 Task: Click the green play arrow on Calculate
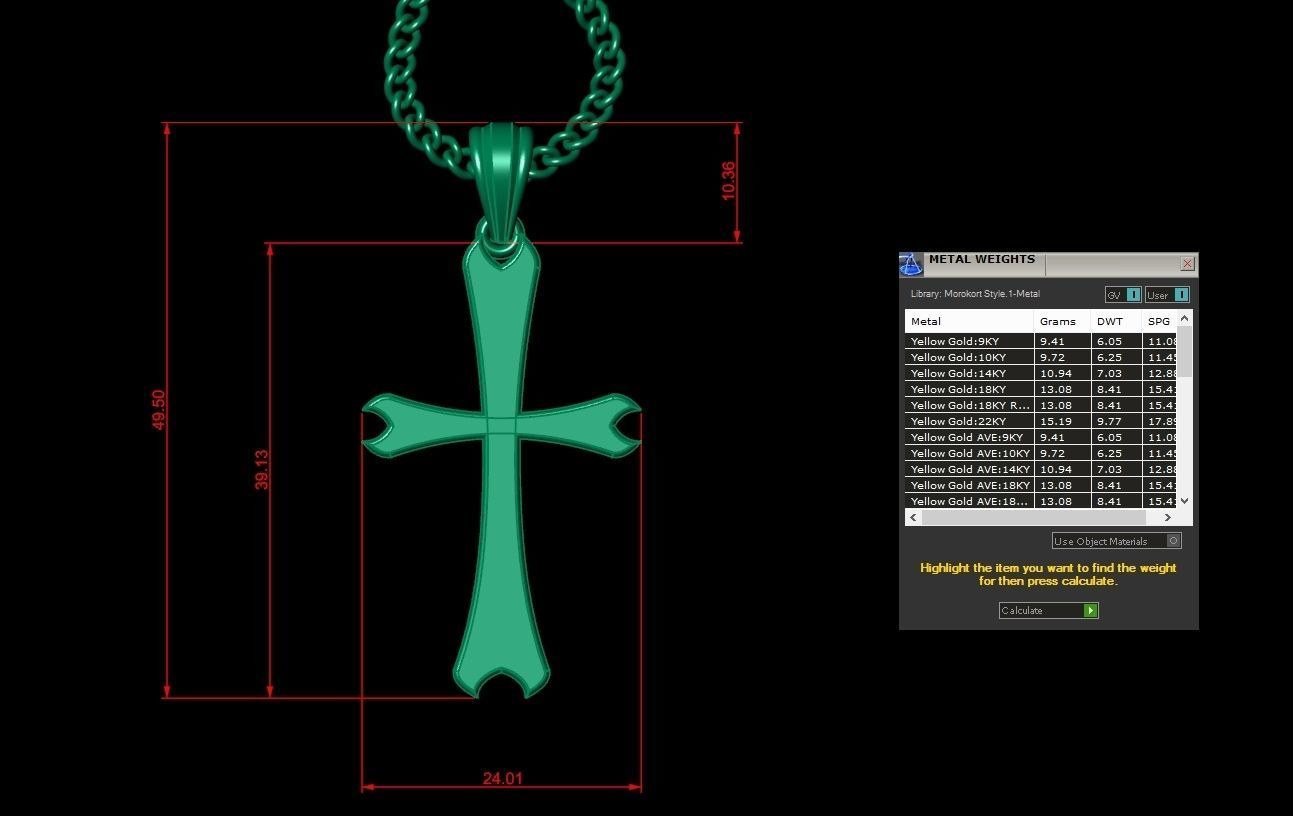1091,610
